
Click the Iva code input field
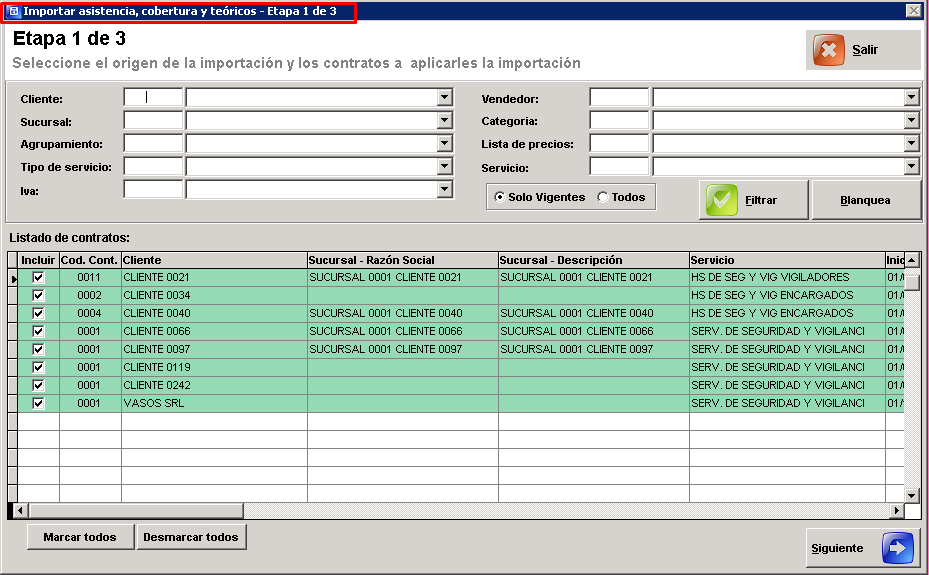point(153,189)
